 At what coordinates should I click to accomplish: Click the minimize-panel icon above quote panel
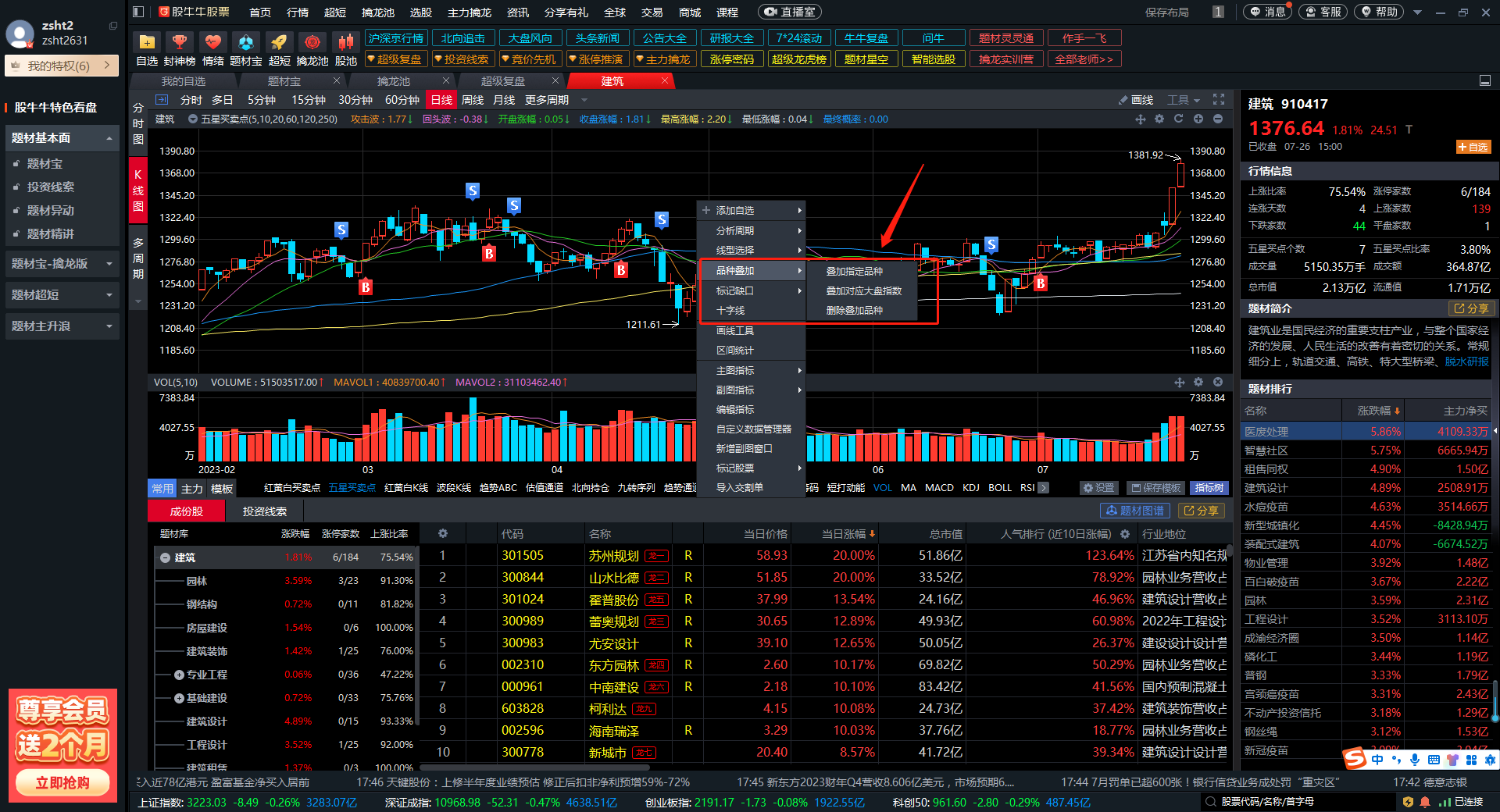(x=1485, y=81)
